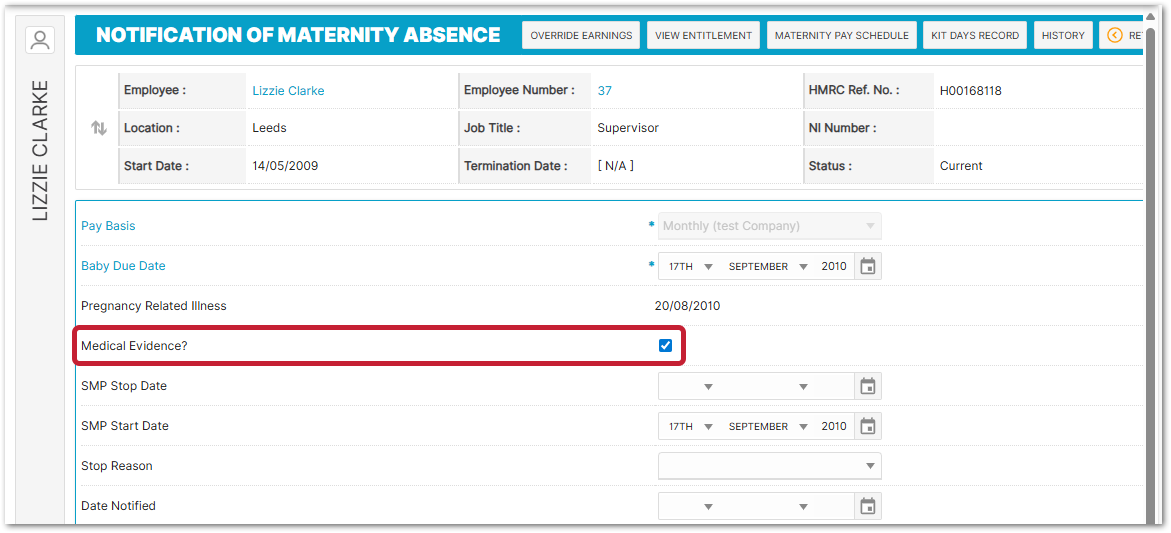Expand the Baby Due Date month dropdown

[768, 267]
